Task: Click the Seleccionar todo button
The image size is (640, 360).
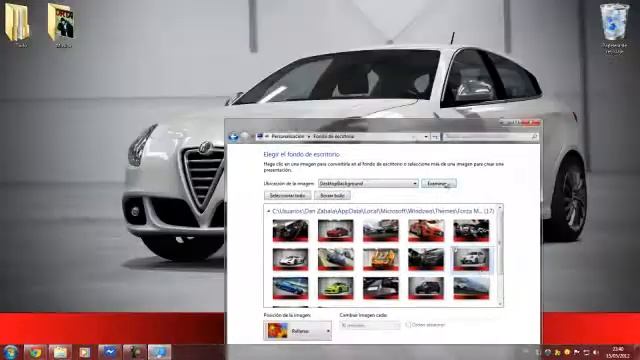Action: (287, 196)
